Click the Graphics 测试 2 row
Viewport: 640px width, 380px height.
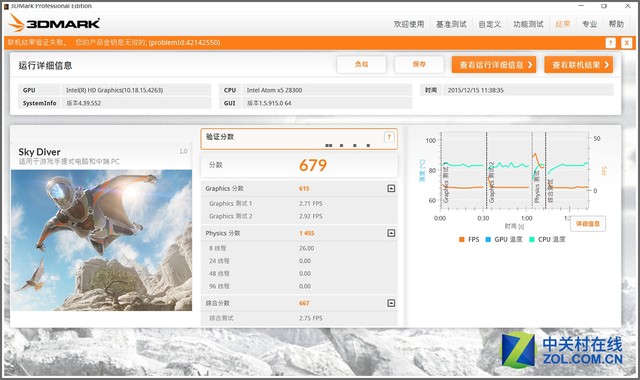coord(299,216)
